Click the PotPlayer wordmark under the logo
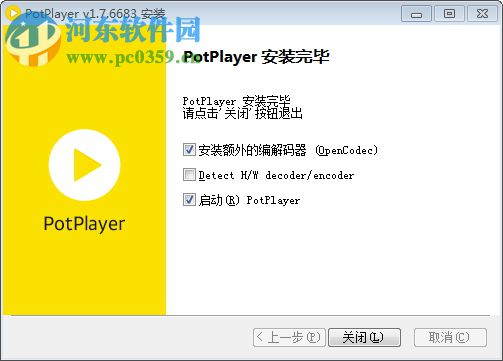The image size is (503, 361). (x=84, y=224)
